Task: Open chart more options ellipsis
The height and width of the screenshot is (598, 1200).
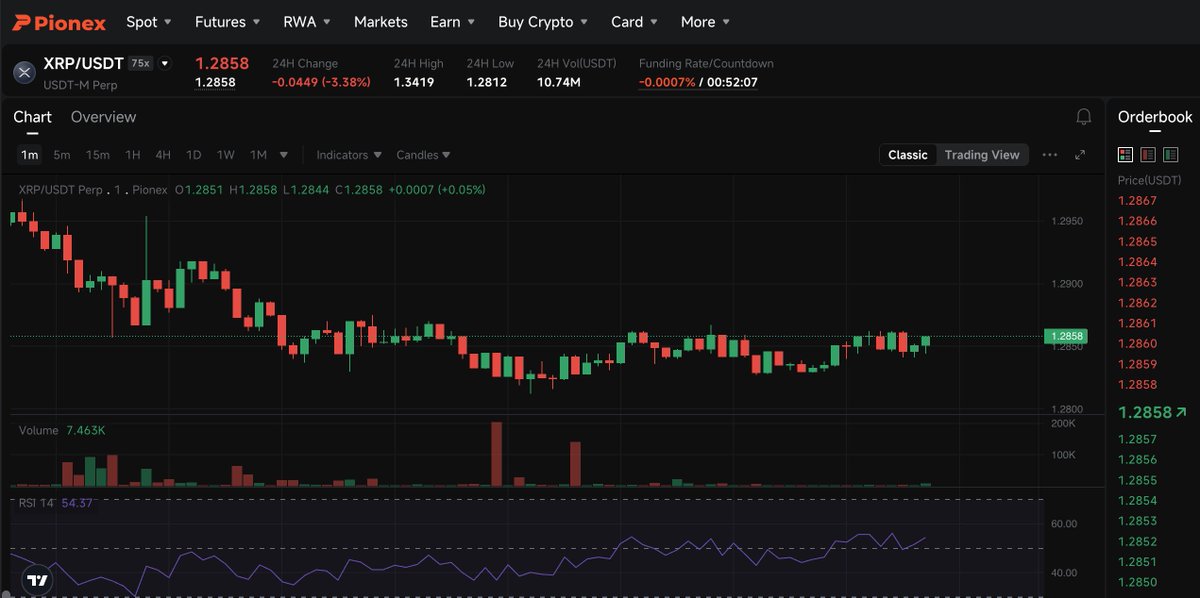Action: (1049, 155)
